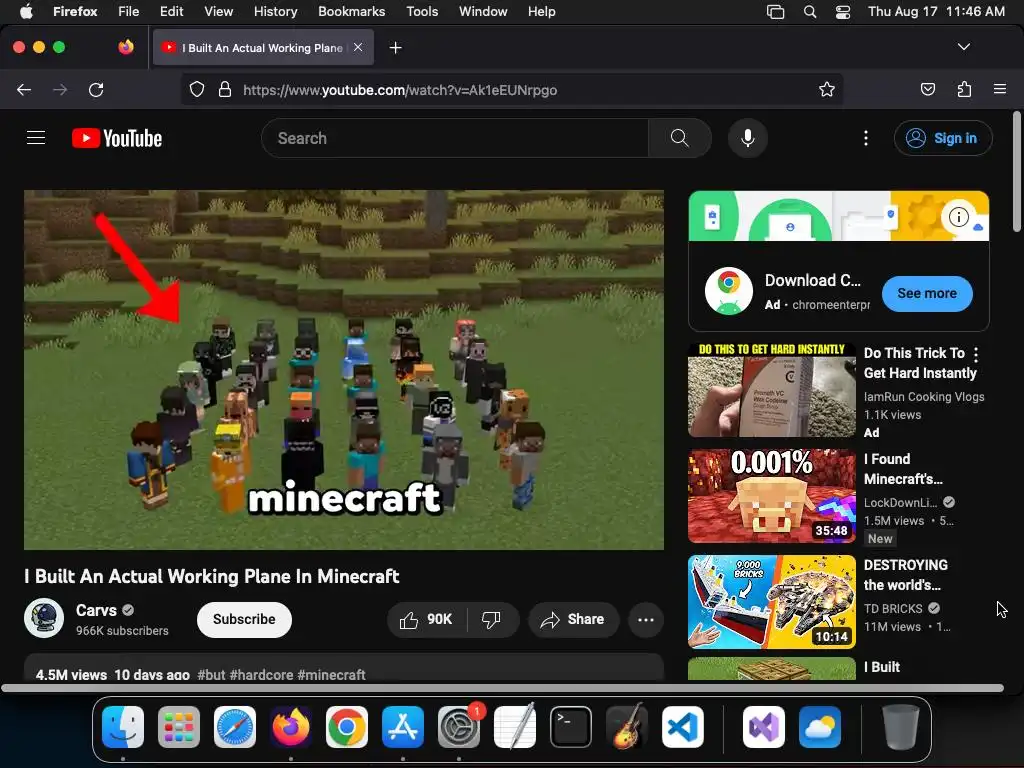Viewport: 1024px width, 768px height.
Task: Open TD BRICKS channel name
Action: coord(893,608)
